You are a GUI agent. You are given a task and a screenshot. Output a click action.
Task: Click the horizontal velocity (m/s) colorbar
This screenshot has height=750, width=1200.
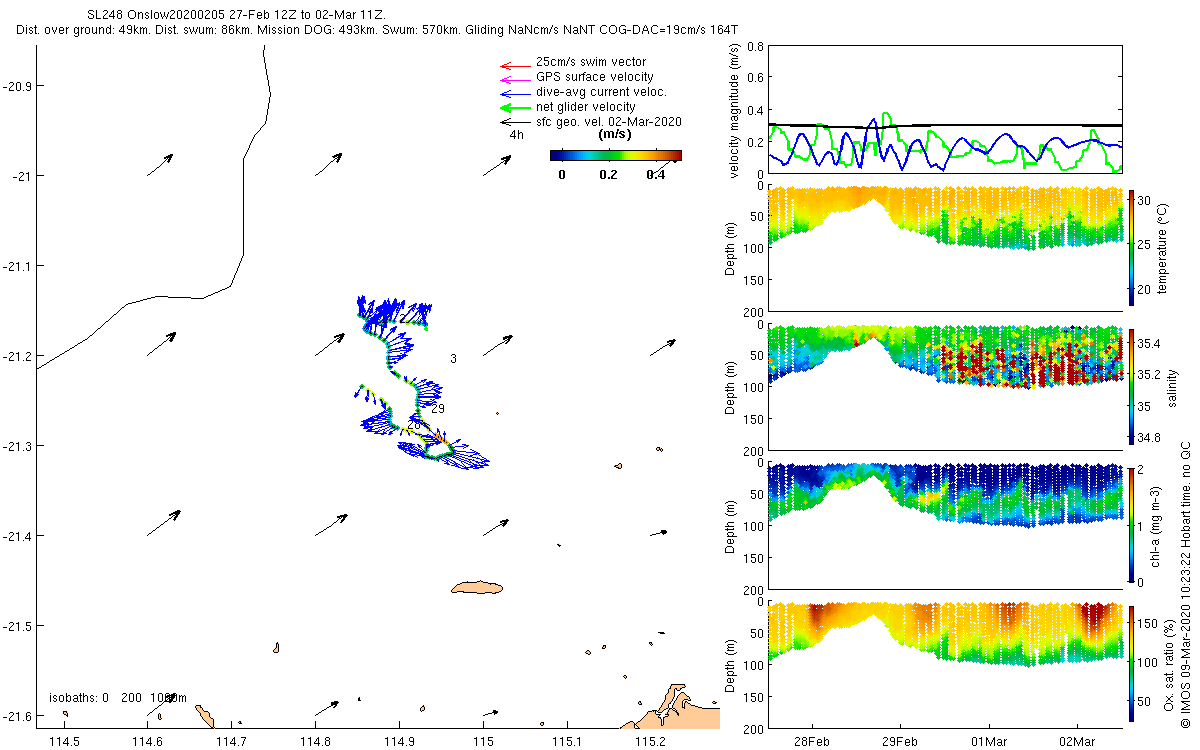[616, 155]
